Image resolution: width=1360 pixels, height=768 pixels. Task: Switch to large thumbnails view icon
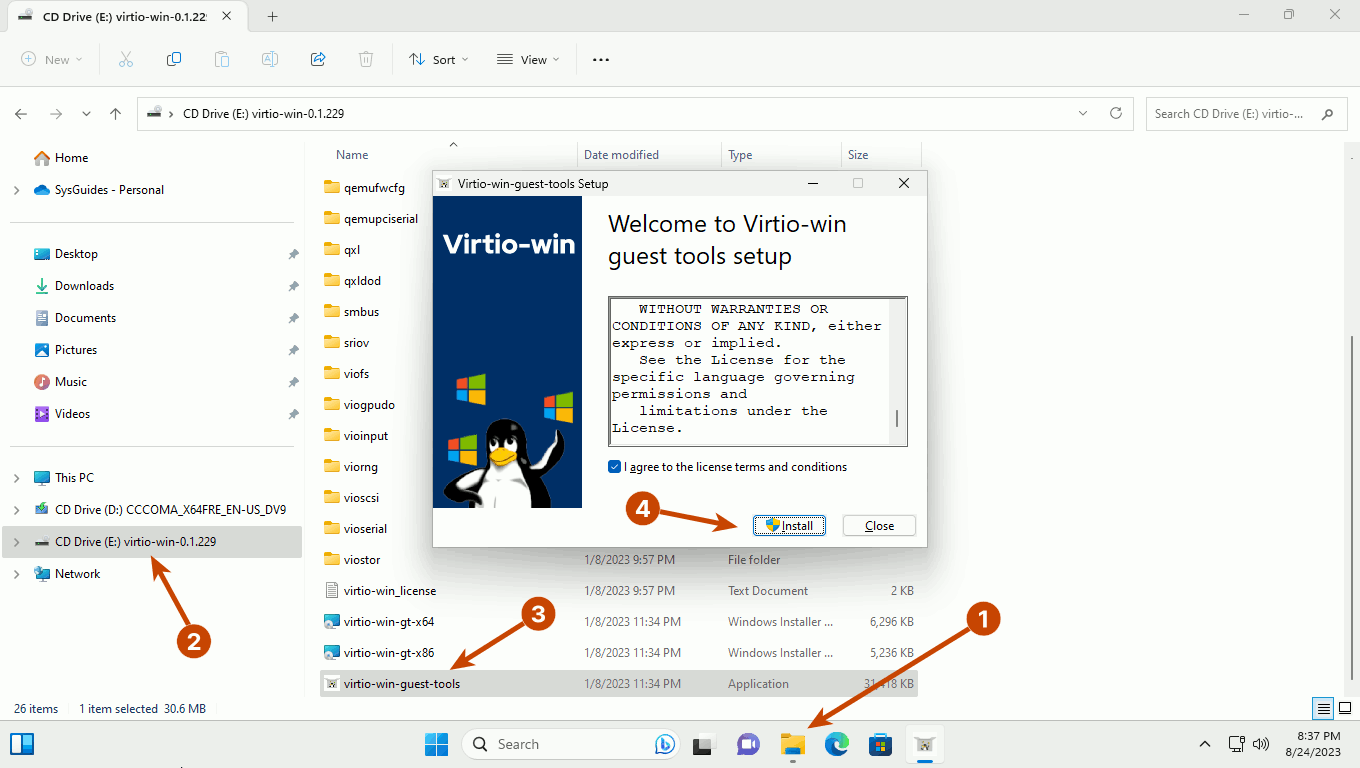[x=1343, y=709]
